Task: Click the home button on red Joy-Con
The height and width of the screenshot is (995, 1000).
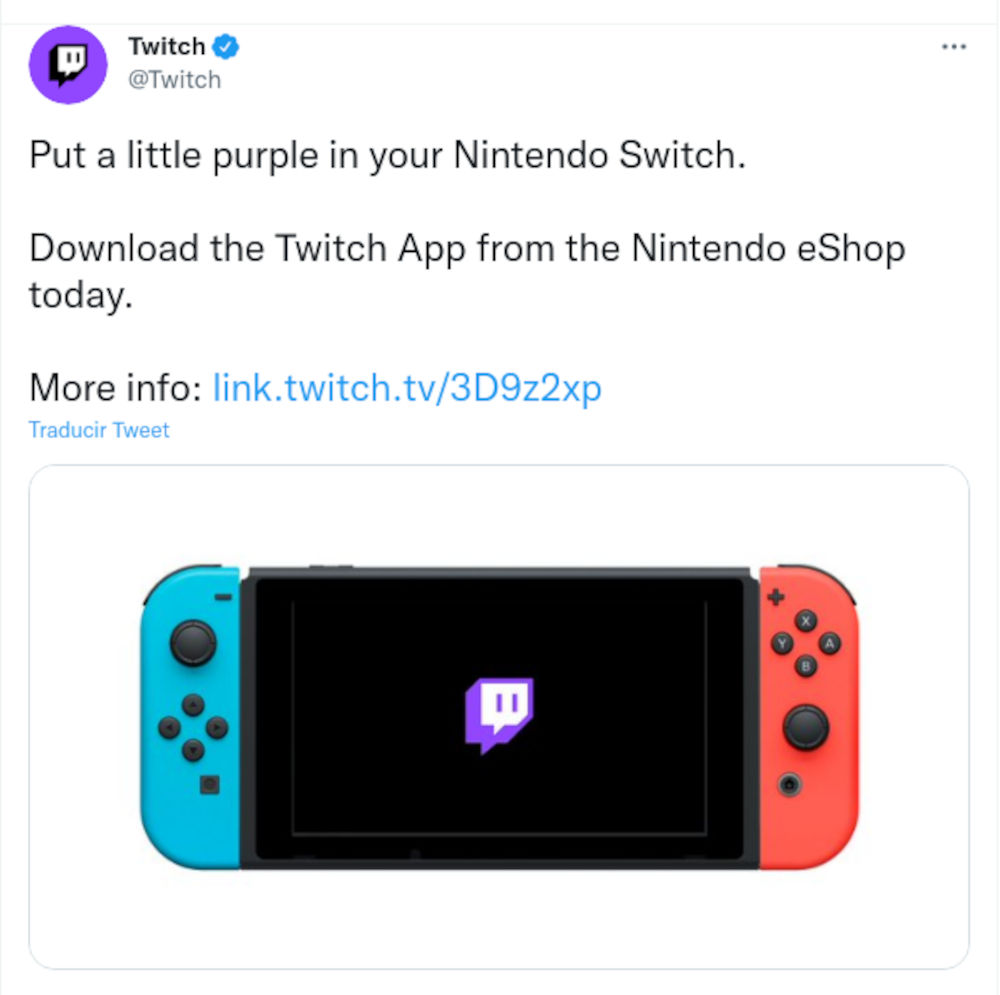Action: pos(790,785)
